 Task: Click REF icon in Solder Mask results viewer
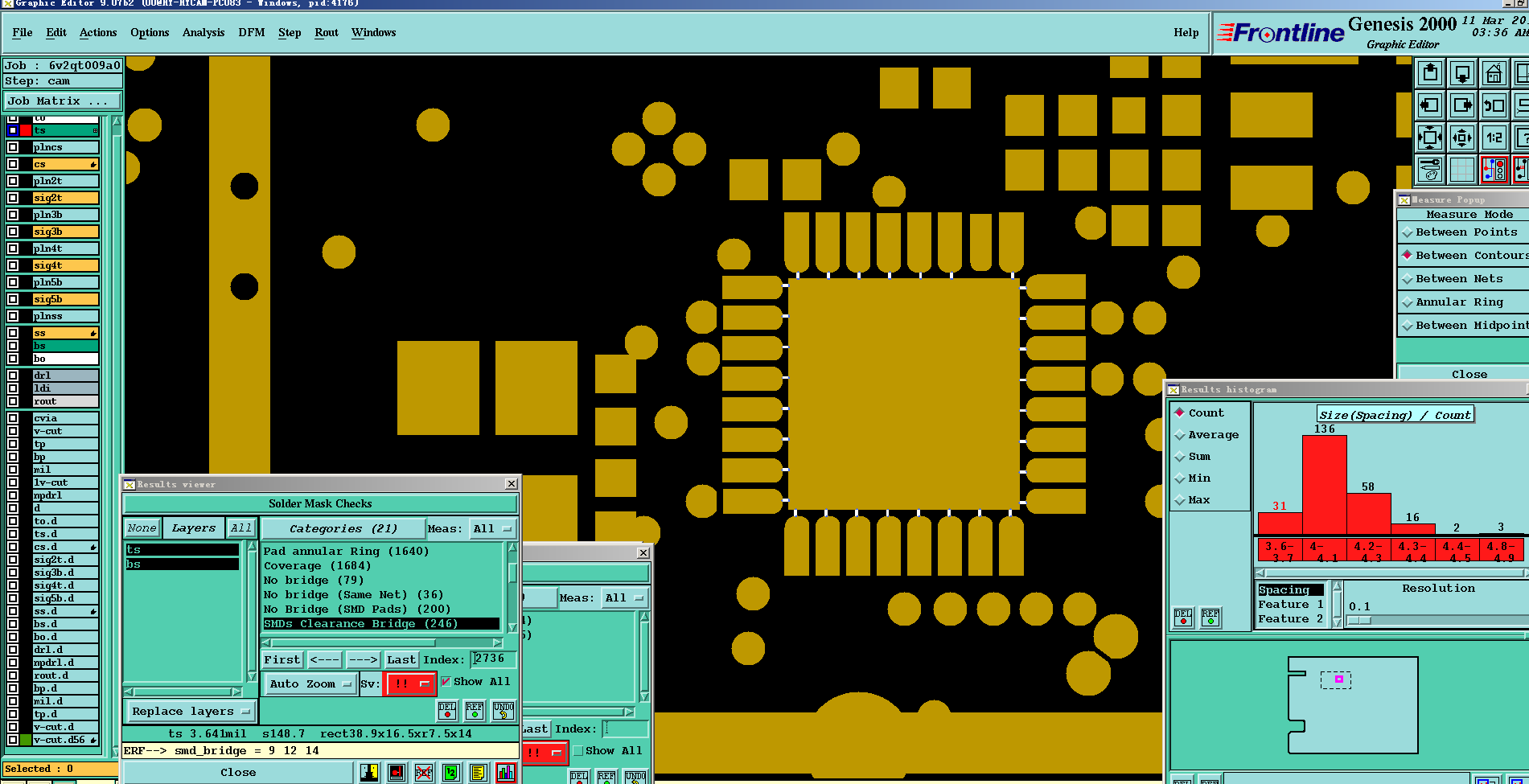(475, 710)
